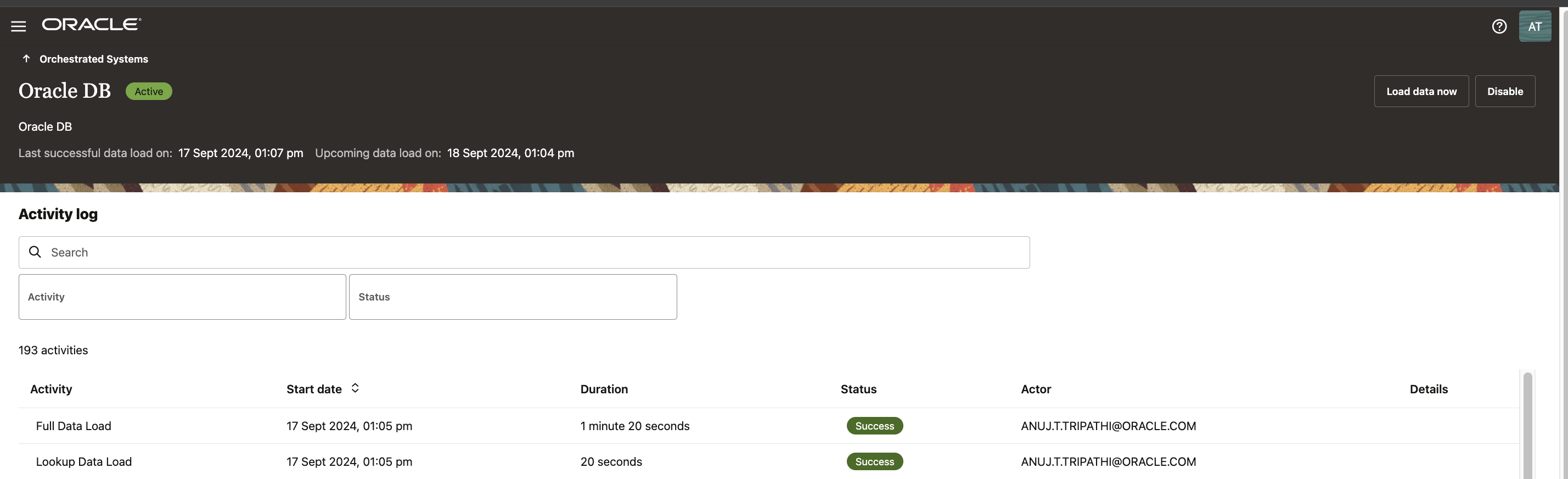Screen dimensions: 1568x479
Task: Open the Status filter dropdown
Action: click(x=513, y=297)
